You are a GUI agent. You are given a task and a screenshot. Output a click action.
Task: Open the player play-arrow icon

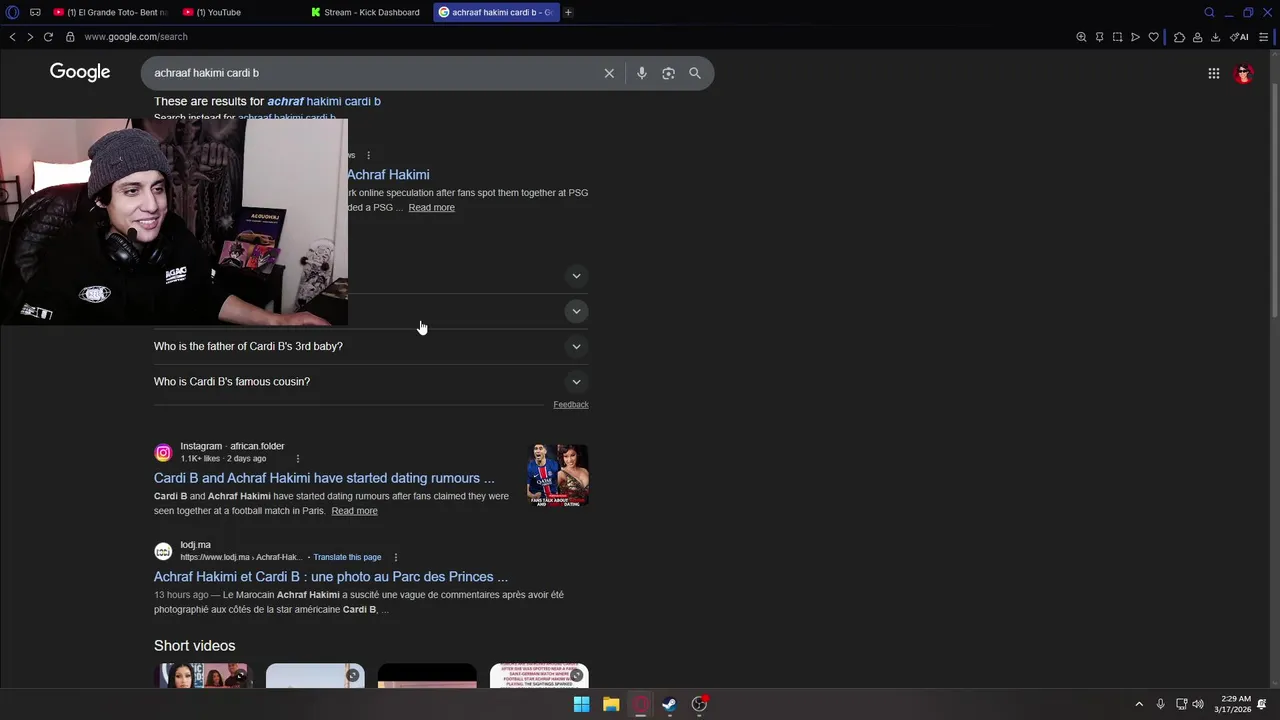tap(1135, 37)
